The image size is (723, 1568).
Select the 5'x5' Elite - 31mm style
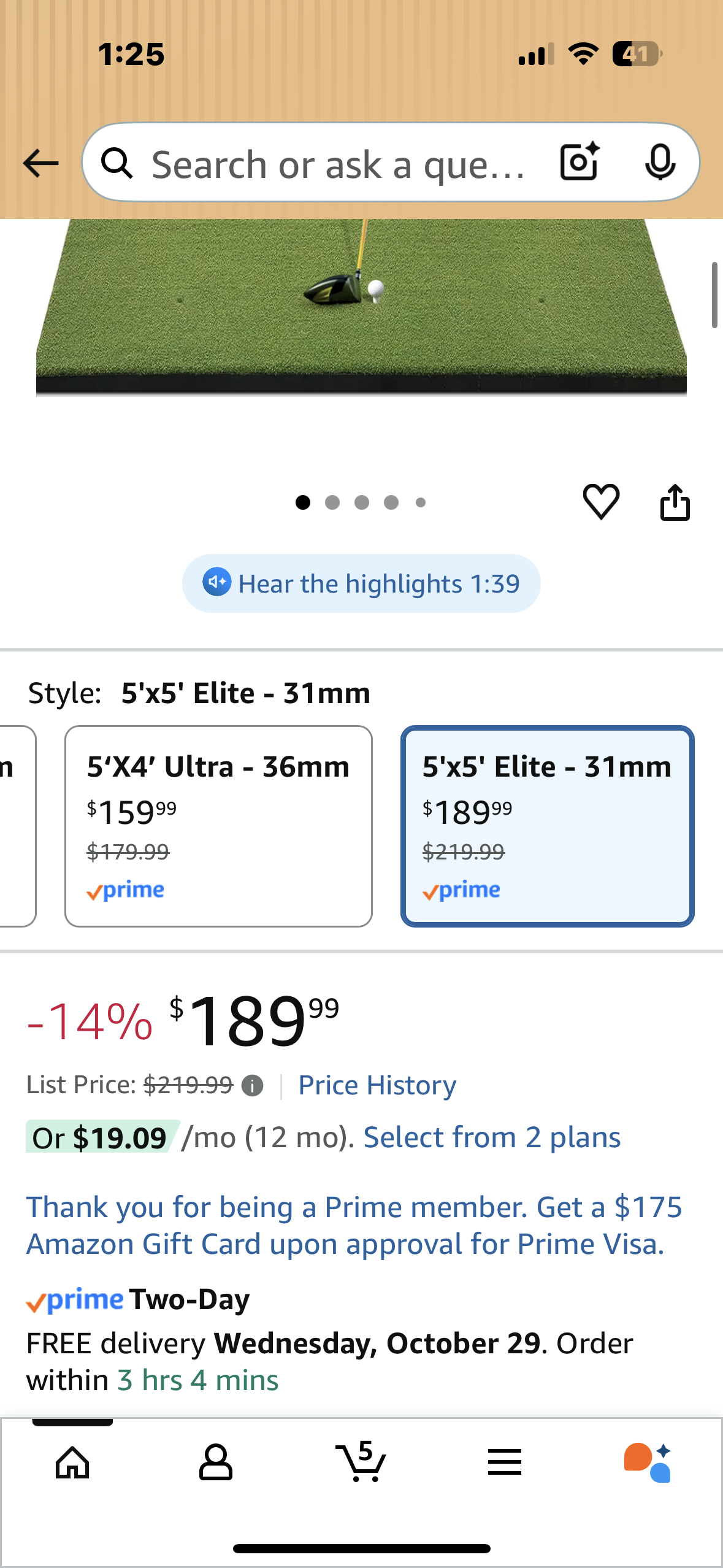click(547, 826)
